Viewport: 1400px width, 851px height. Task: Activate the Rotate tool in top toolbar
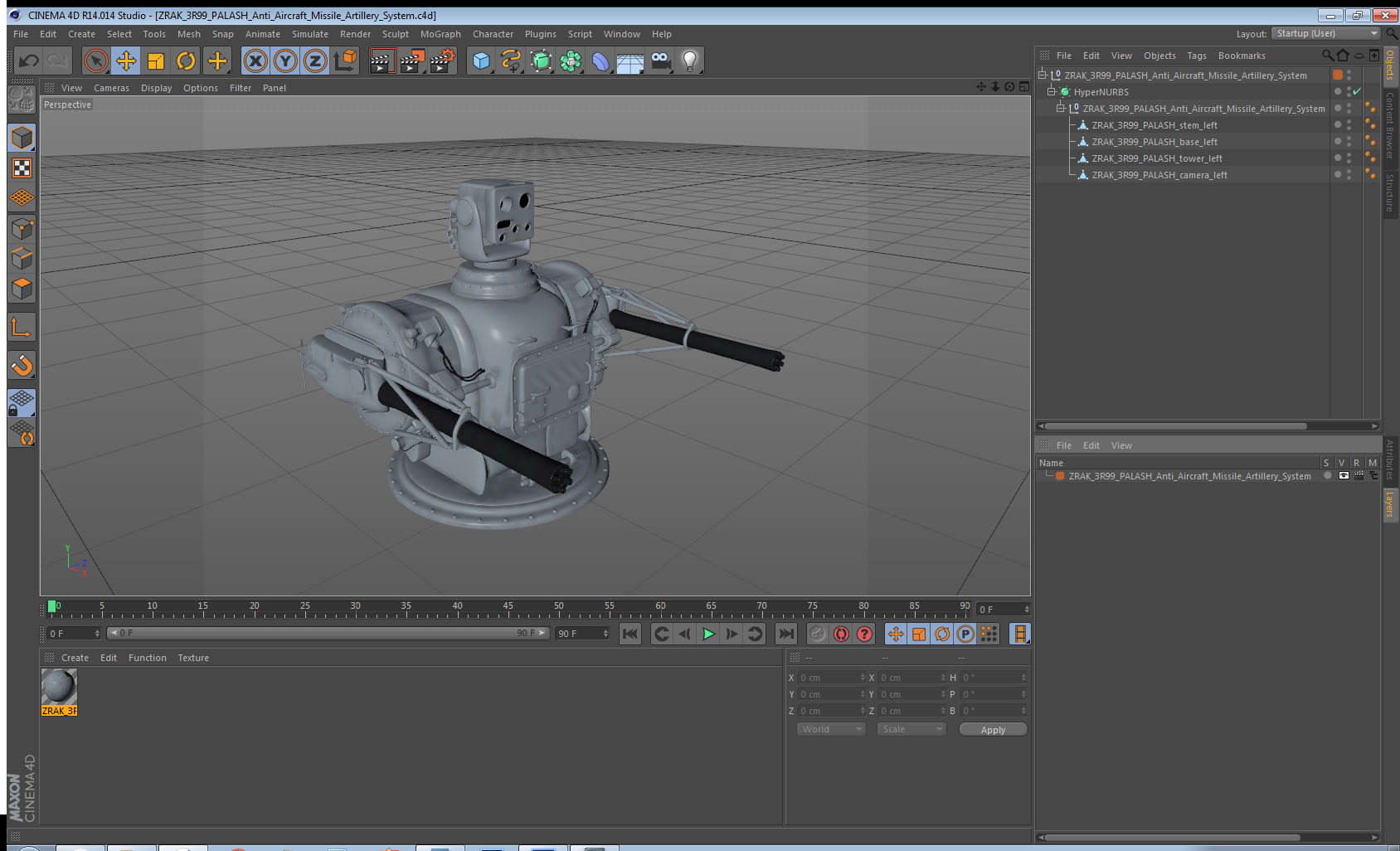(187, 61)
